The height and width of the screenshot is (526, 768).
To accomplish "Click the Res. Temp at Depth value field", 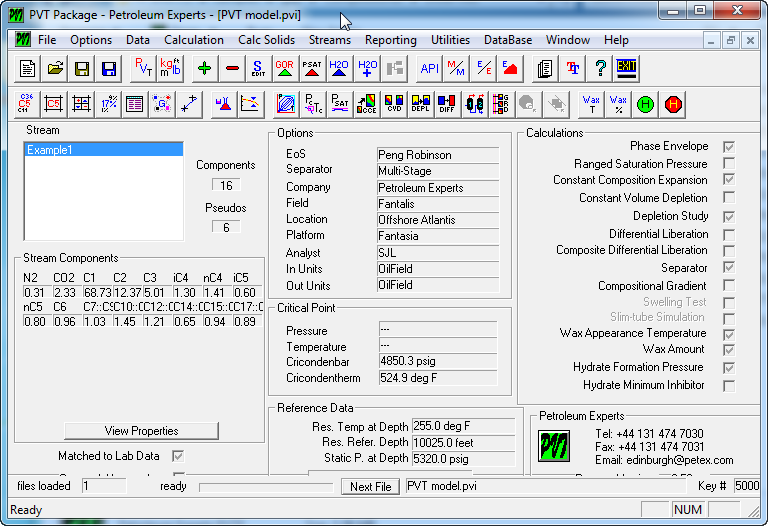I will coord(463,426).
